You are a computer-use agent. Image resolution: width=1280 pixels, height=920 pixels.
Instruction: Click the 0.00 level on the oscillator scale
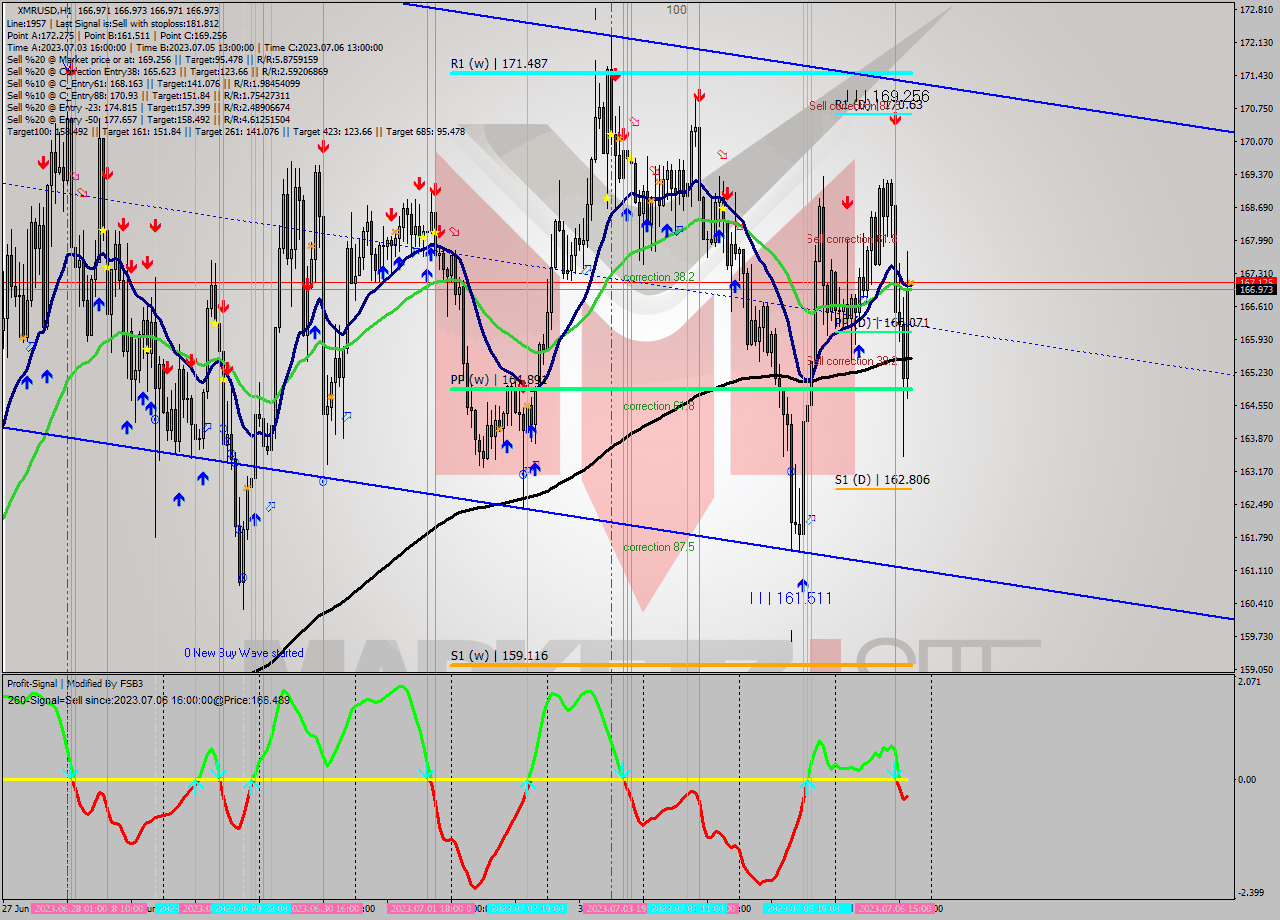[1250, 780]
